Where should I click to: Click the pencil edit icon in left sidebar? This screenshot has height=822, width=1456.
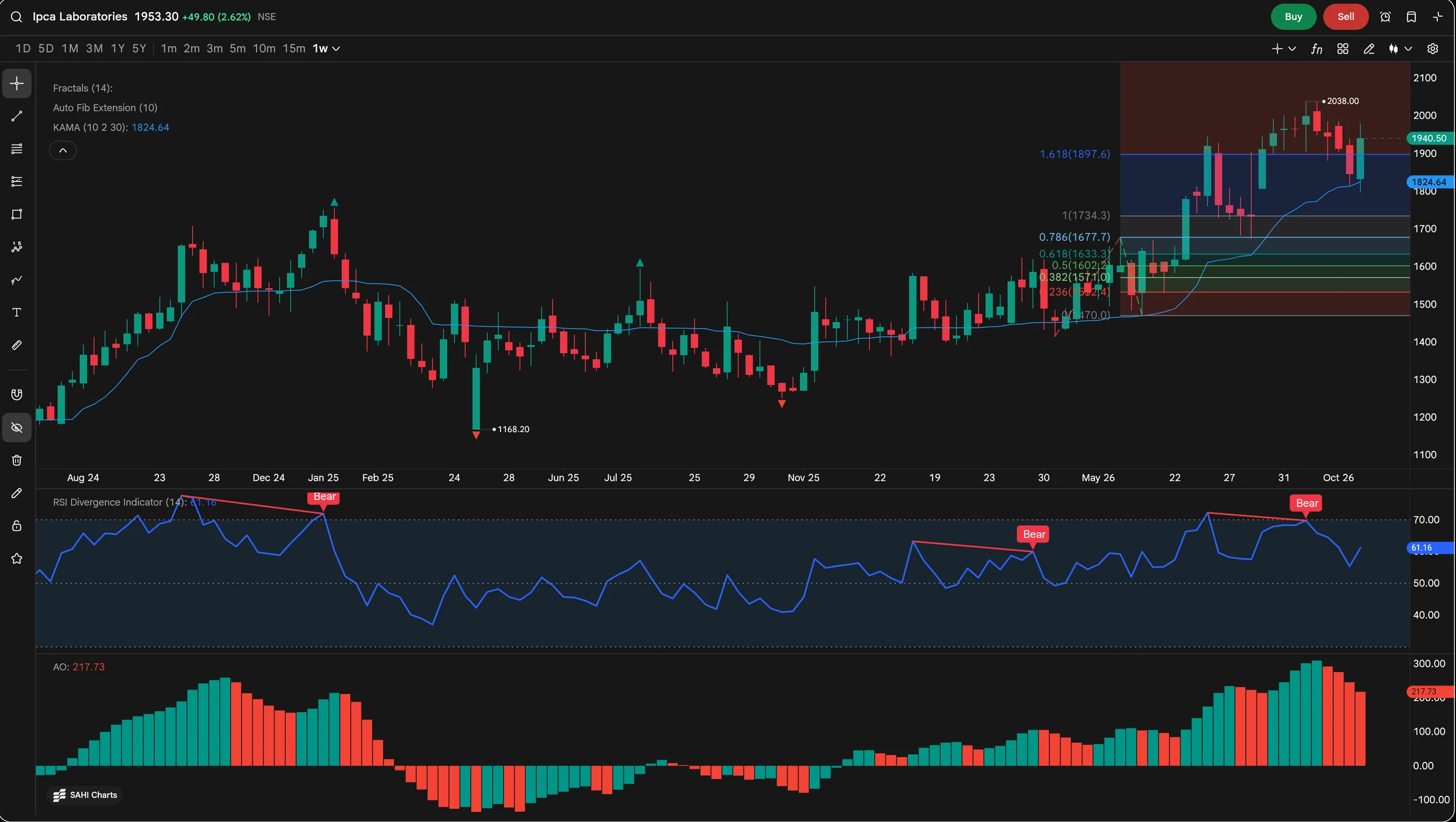pos(17,493)
